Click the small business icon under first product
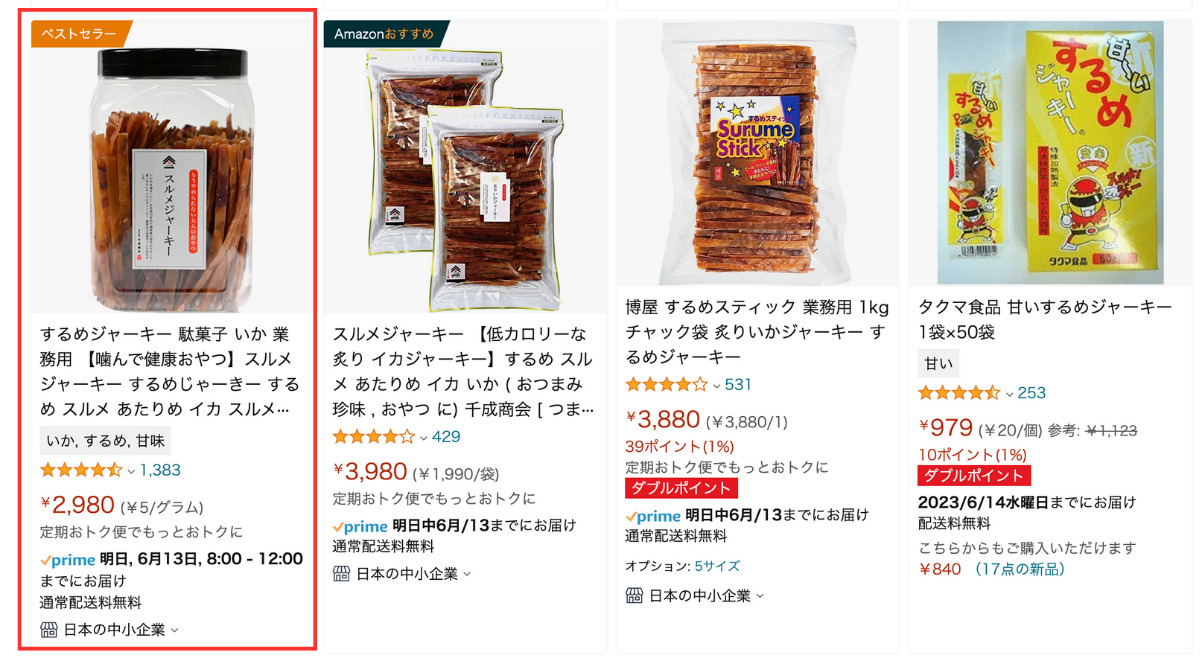 [49, 630]
